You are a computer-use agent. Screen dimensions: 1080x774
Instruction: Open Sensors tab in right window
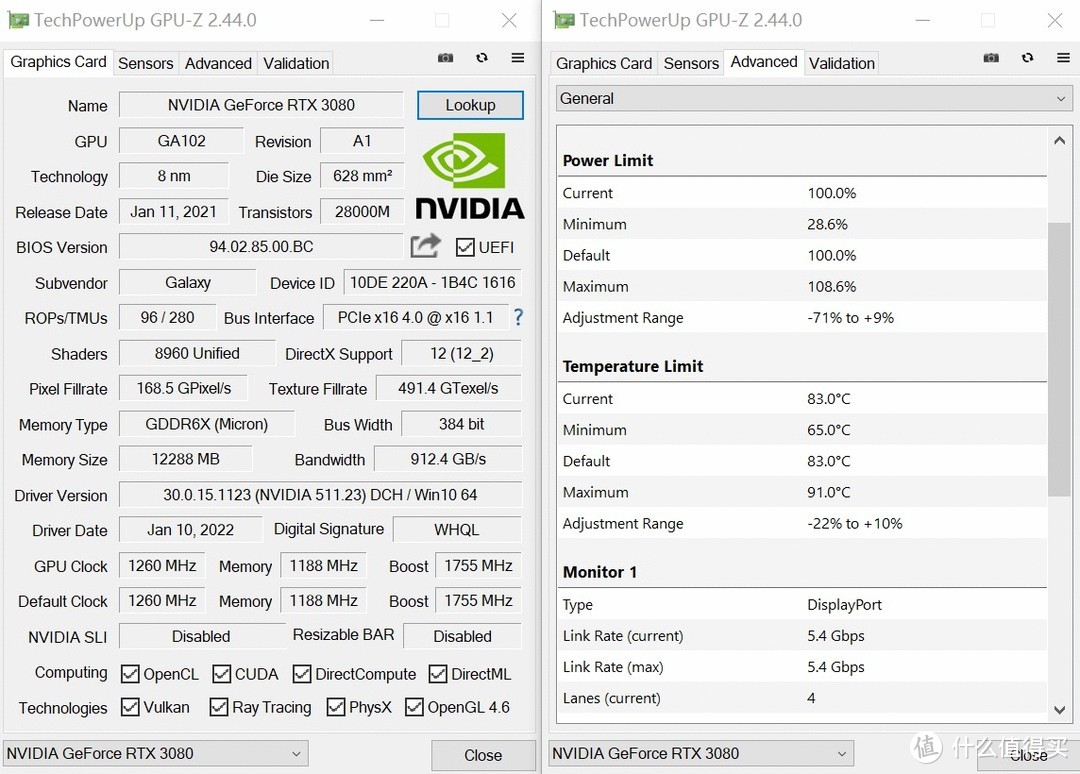(x=691, y=63)
